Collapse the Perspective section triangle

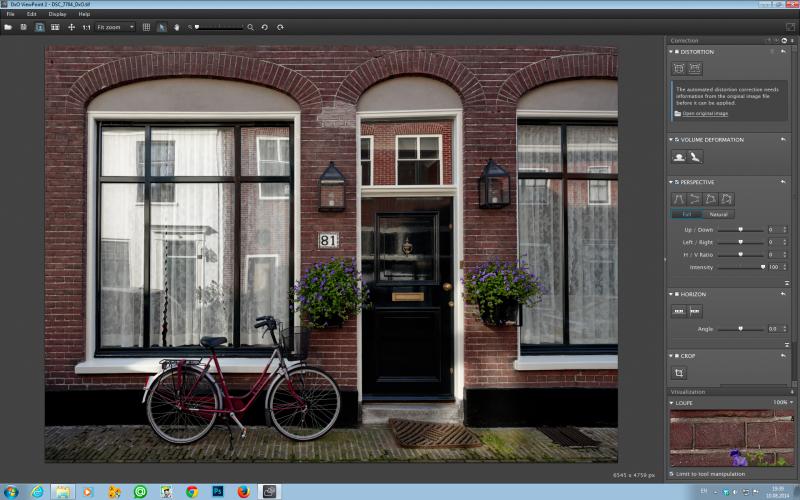(671, 182)
